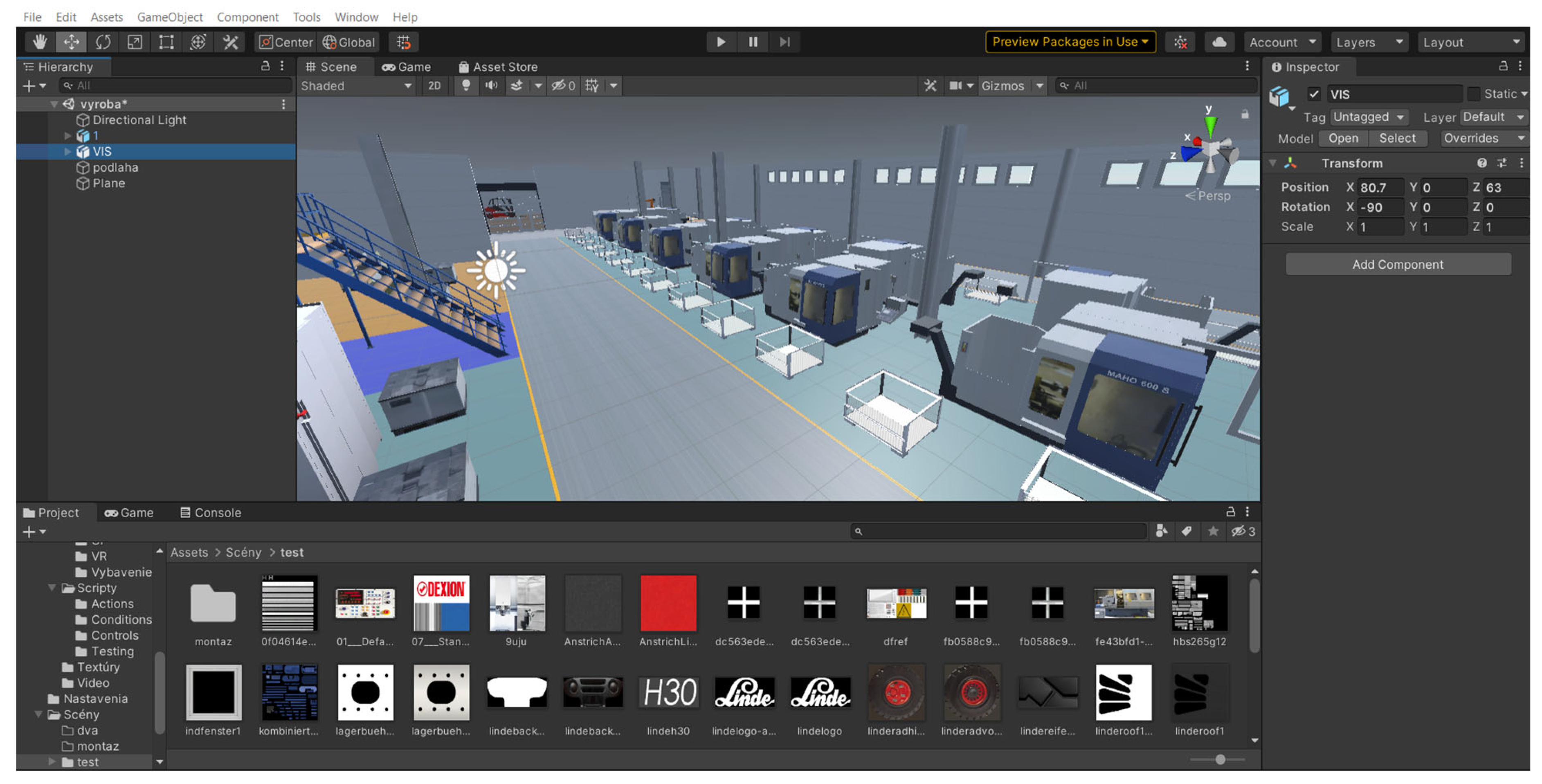Image resolution: width=1542 pixels, height=784 pixels.
Task: Enable the Static checkbox
Action: coord(1474,94)
